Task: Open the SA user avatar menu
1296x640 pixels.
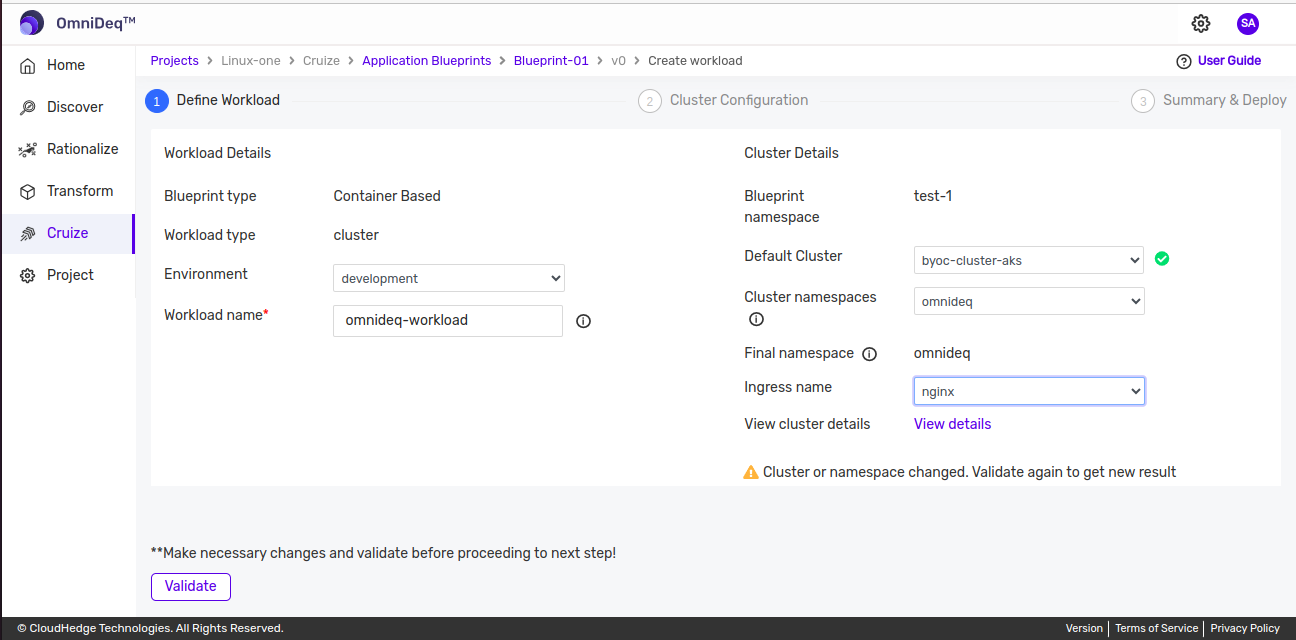Action: coord(1248,23)
